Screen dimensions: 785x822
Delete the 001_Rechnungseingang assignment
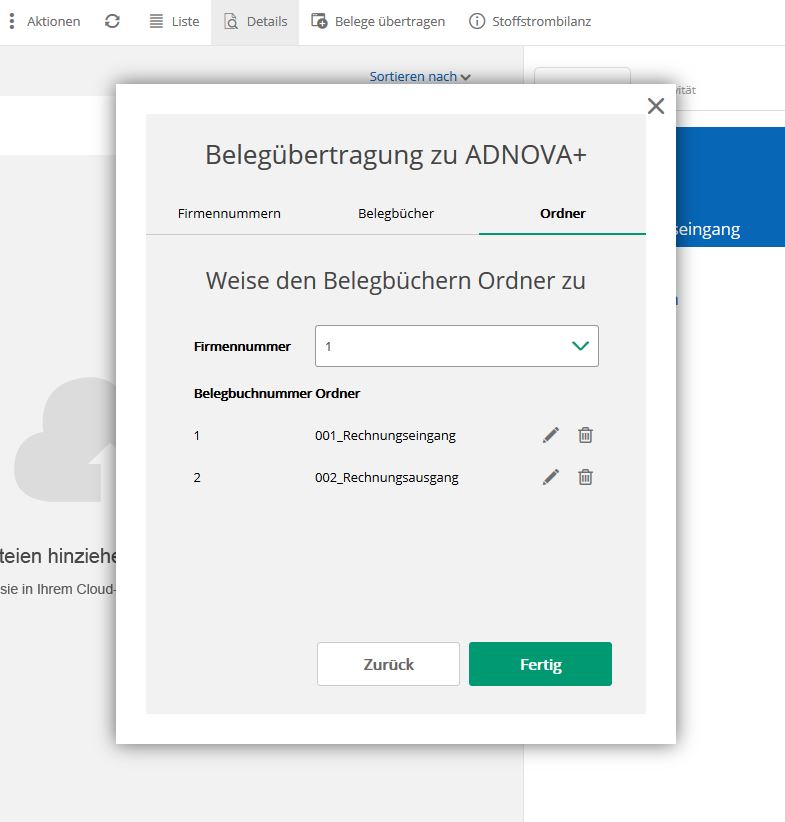[x=585, y=435]
